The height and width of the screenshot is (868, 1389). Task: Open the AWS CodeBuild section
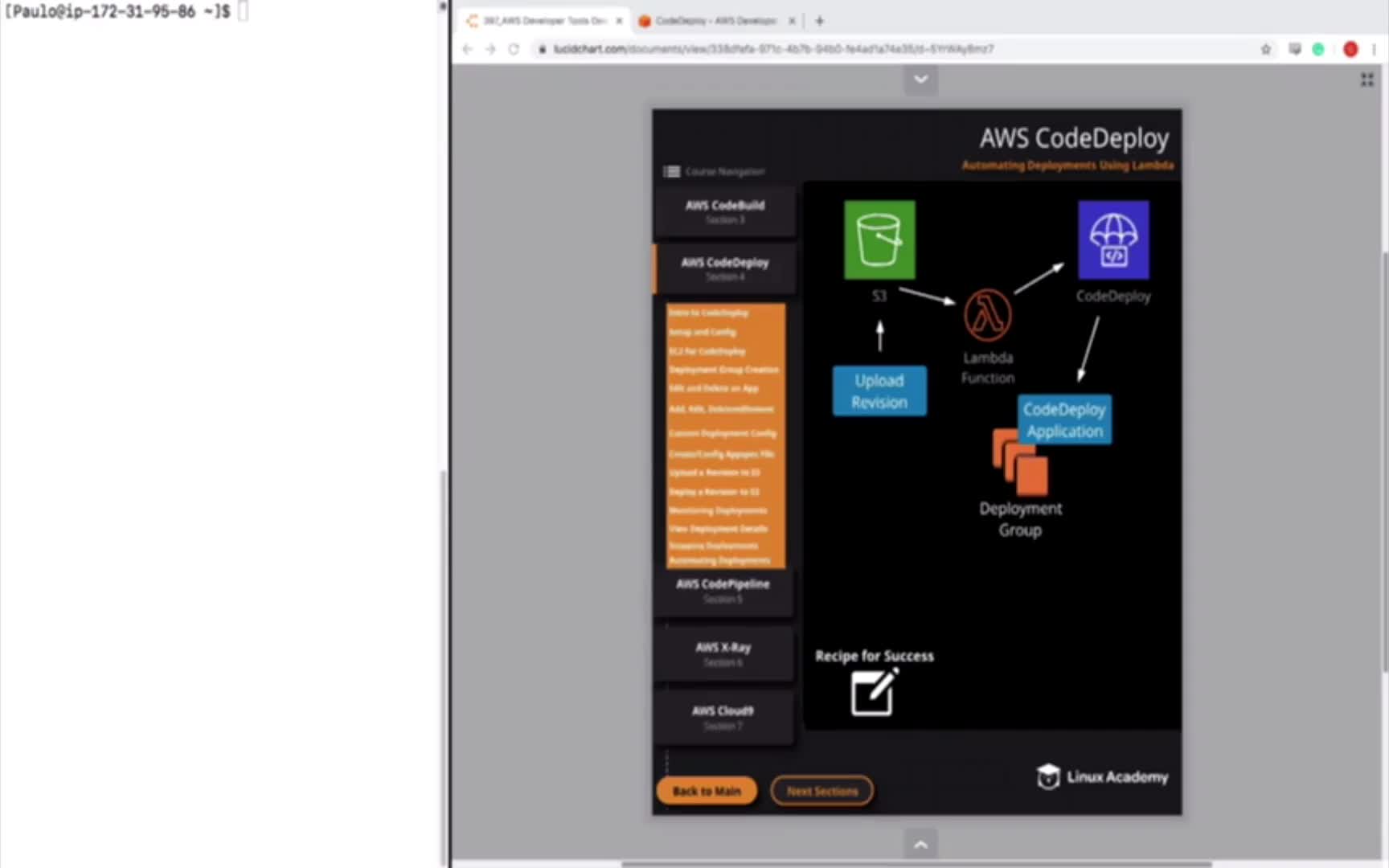coord(724,211)
